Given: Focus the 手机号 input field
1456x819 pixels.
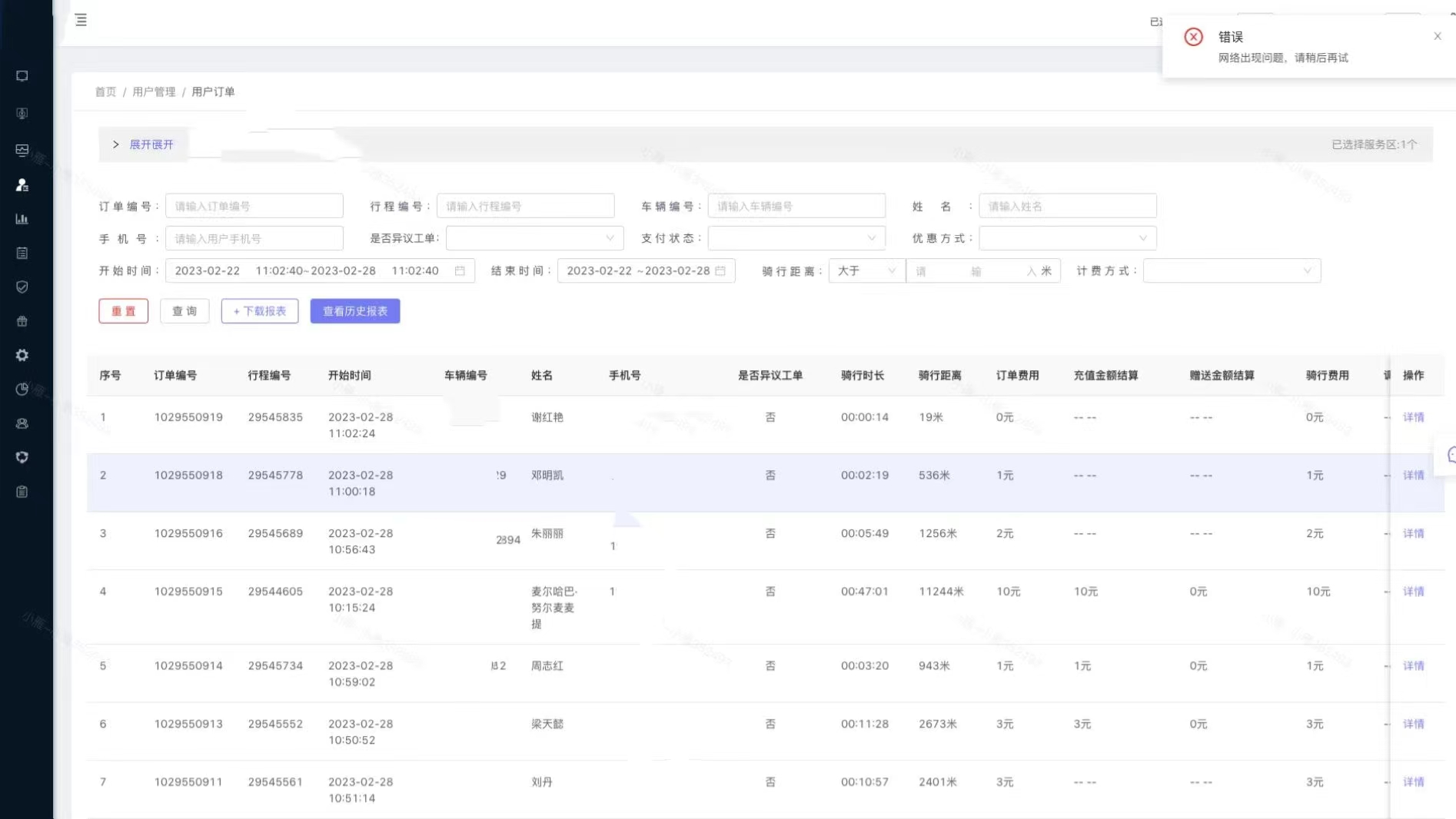Looking at the screenshot, I should [254, 238].
